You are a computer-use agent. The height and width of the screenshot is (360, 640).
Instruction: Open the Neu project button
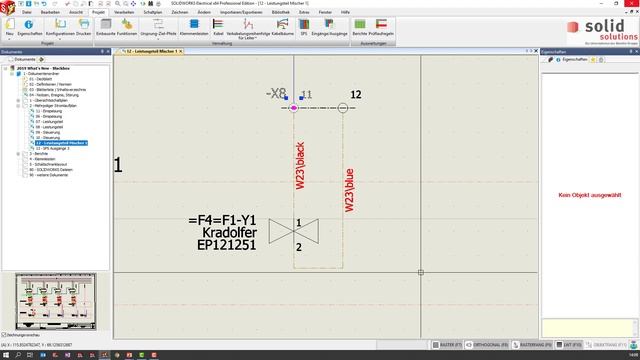tap(9, 27)
